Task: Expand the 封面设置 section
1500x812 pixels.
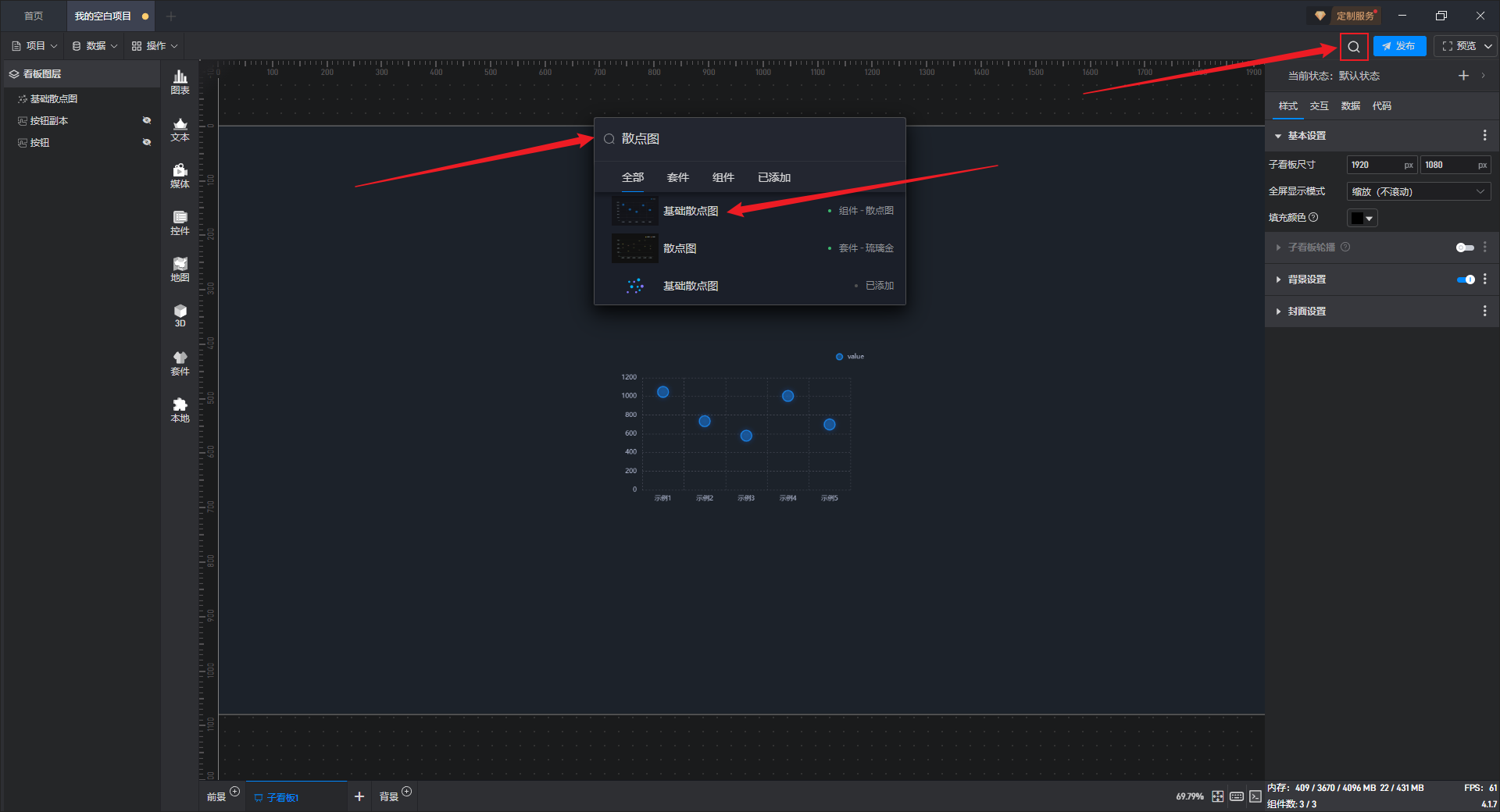Action: (x=1278, y=312)
